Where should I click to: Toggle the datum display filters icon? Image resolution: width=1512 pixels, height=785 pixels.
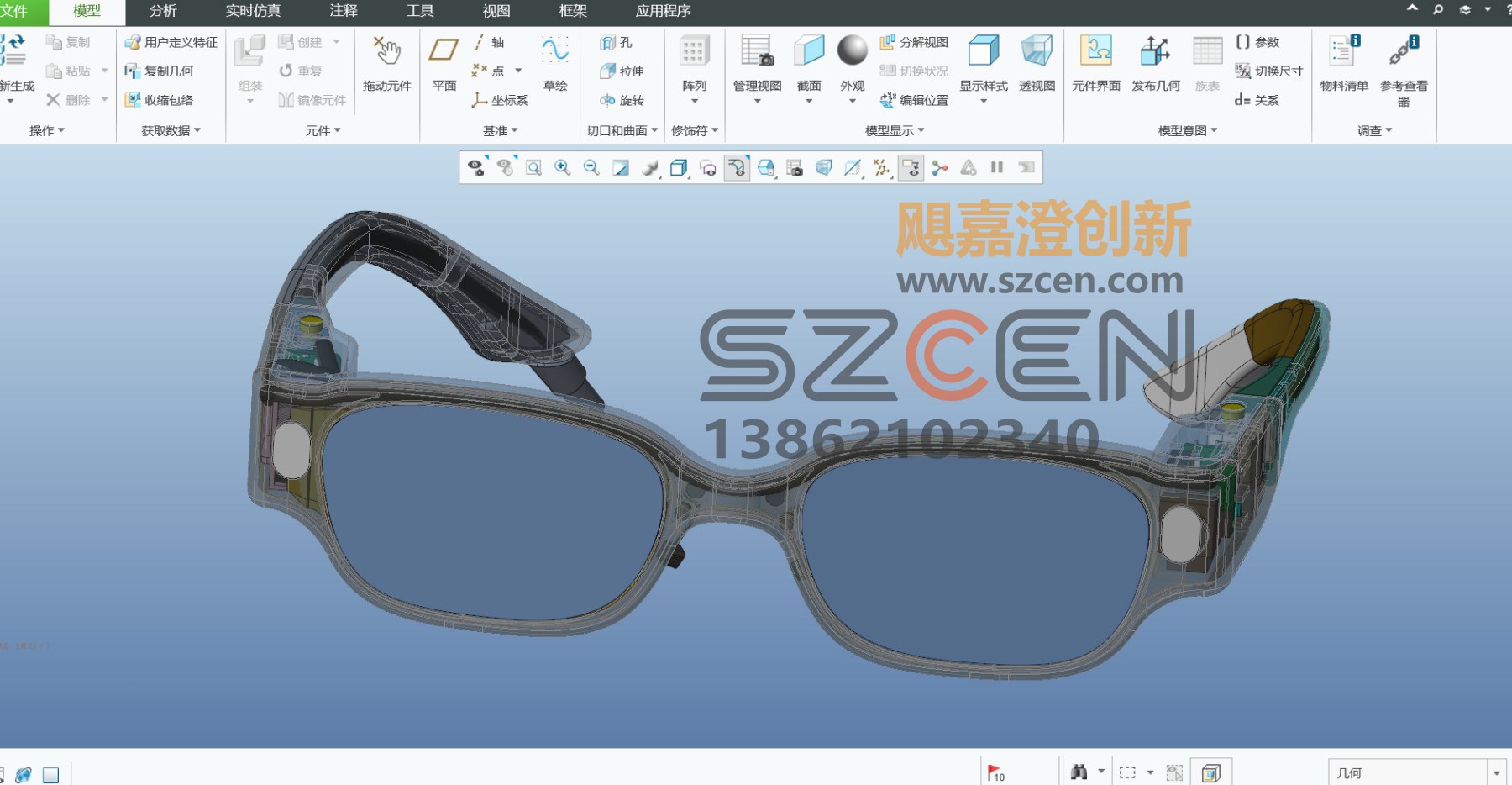[881, 167]
